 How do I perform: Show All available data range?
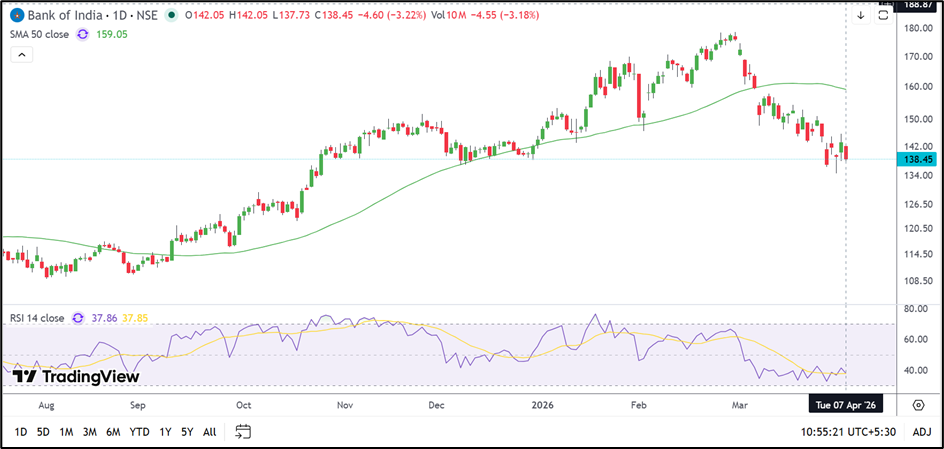click(209, 432)
